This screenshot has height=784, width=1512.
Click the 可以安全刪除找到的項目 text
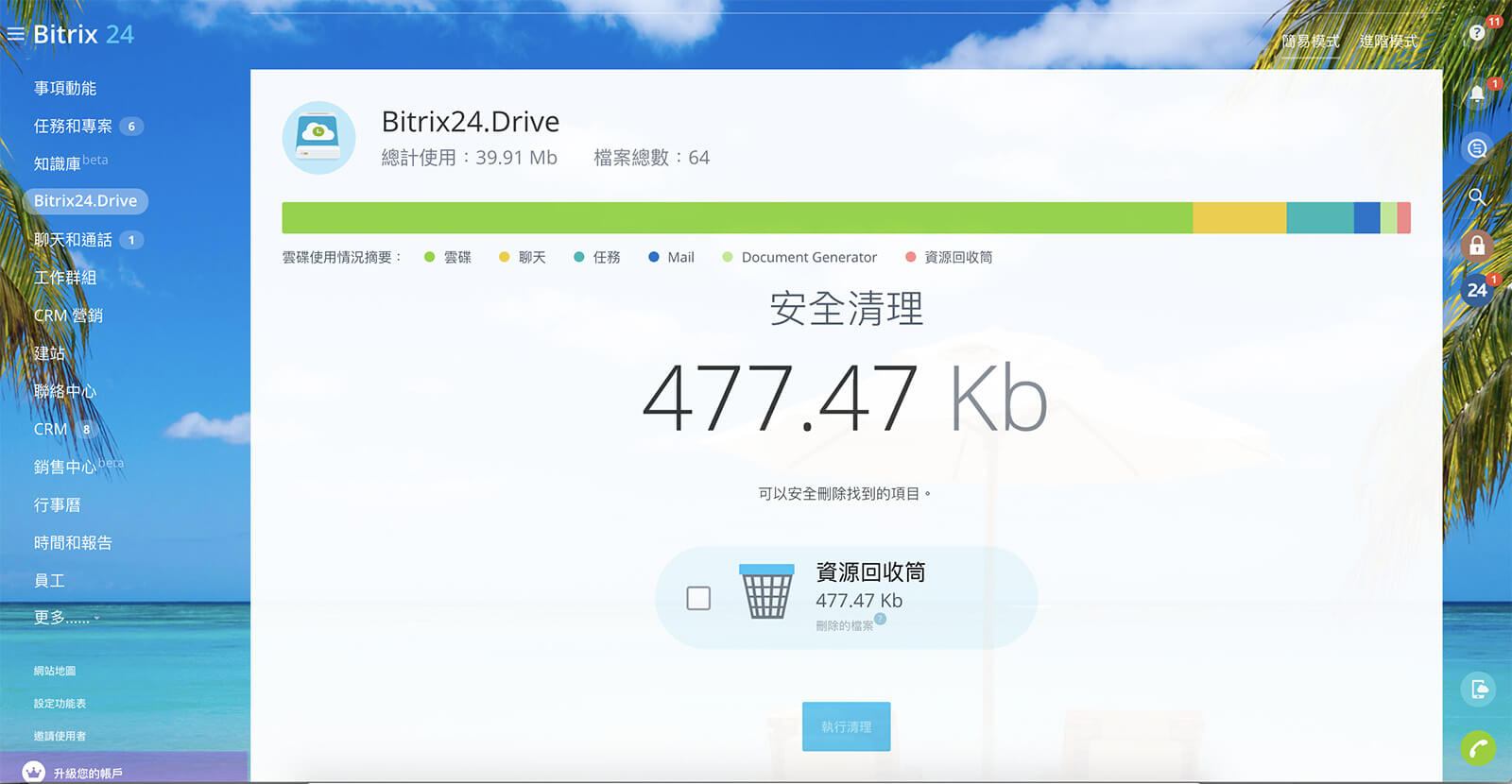845,493
